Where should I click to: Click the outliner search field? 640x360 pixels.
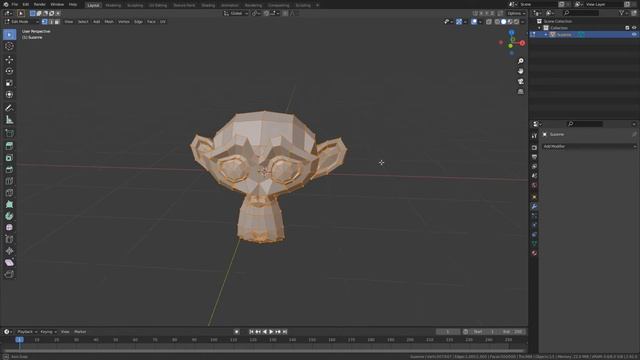pos(581,13)
